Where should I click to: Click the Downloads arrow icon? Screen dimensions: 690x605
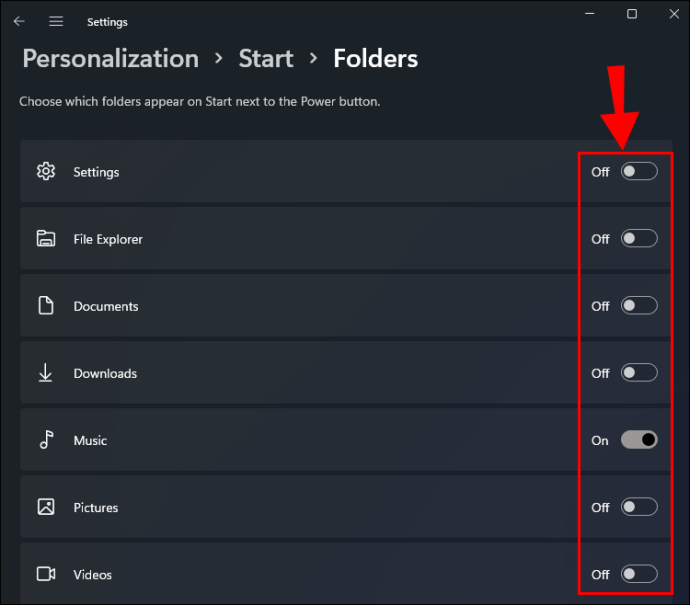pyautogui.click(x=45, y=373)
